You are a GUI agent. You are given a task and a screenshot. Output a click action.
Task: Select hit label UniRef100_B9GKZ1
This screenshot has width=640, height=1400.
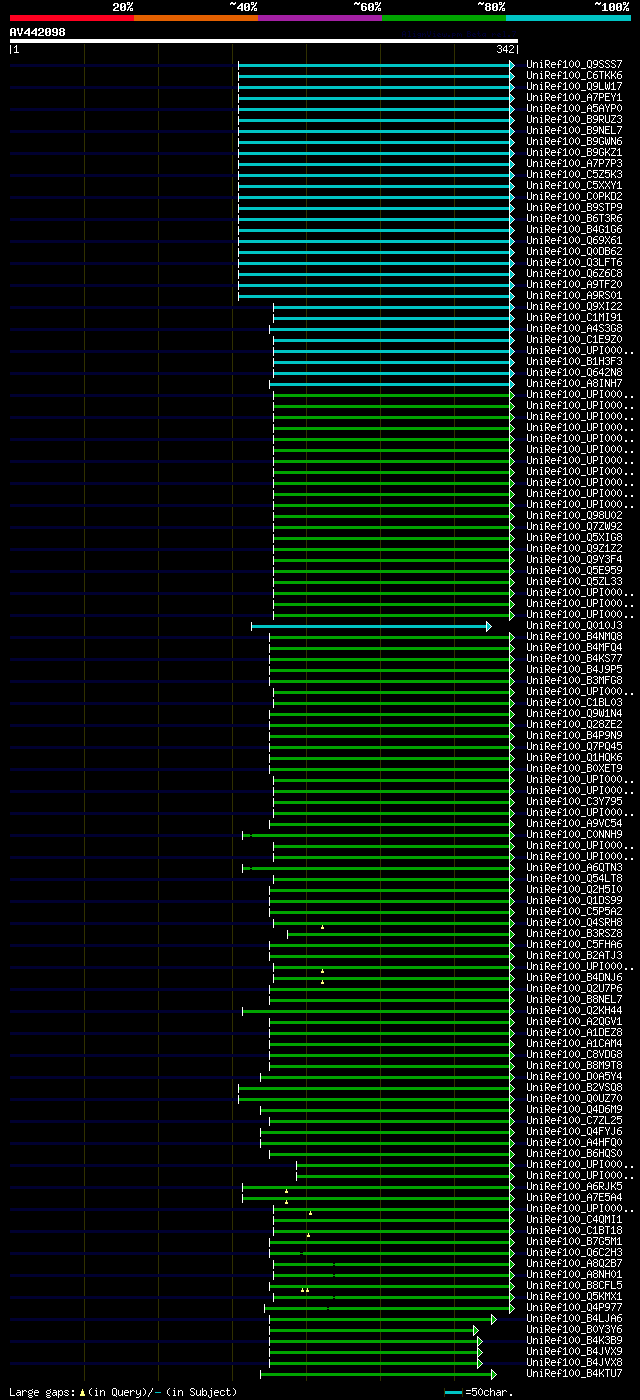(x=574, y=152)
